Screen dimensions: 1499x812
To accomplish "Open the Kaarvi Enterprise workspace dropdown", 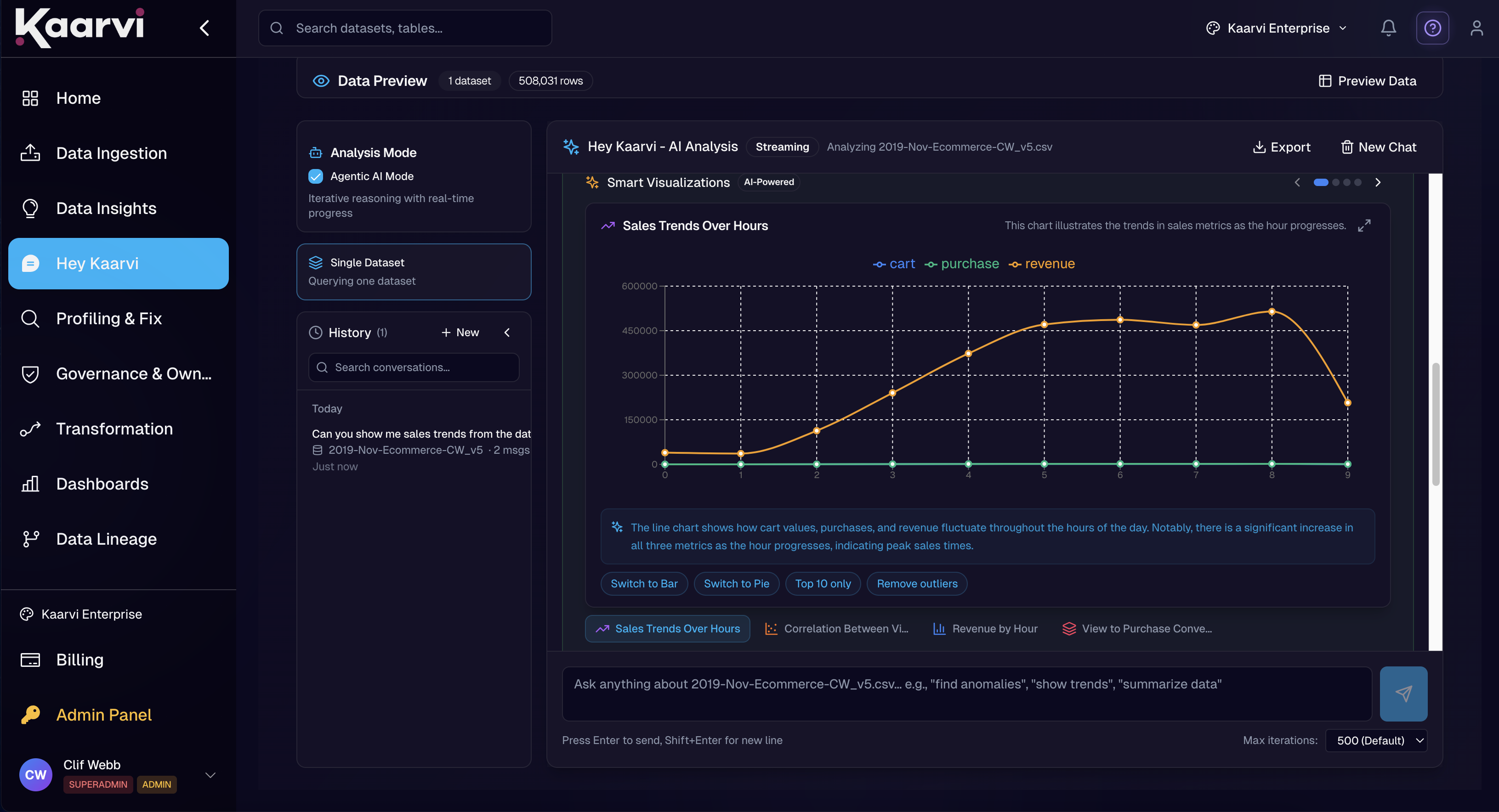I will point(1278,28).
